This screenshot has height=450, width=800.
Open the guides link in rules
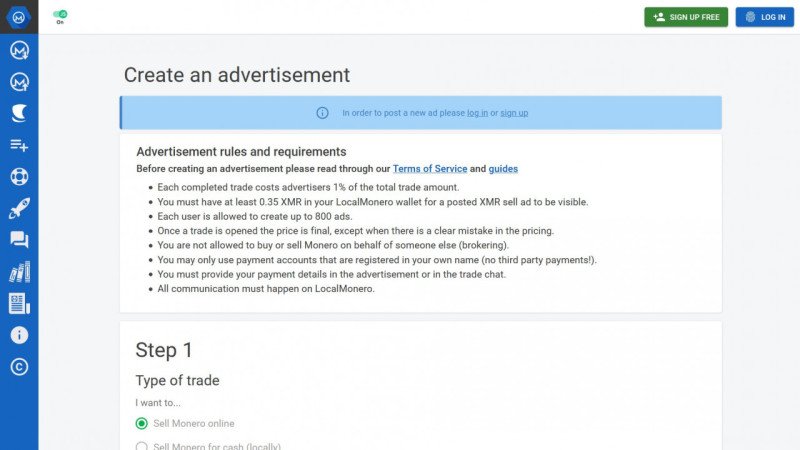pyautogui.click(x=503, y=169)
